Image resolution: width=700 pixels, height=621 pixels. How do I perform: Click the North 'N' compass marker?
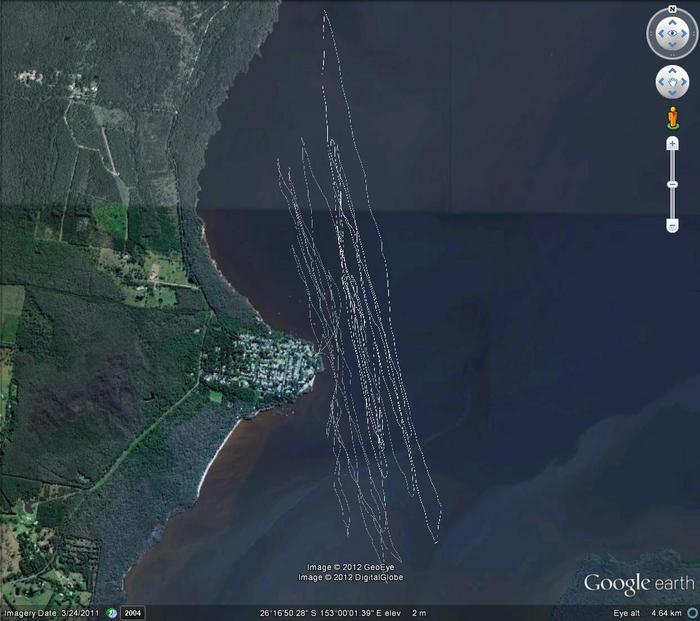click(672, 10)
